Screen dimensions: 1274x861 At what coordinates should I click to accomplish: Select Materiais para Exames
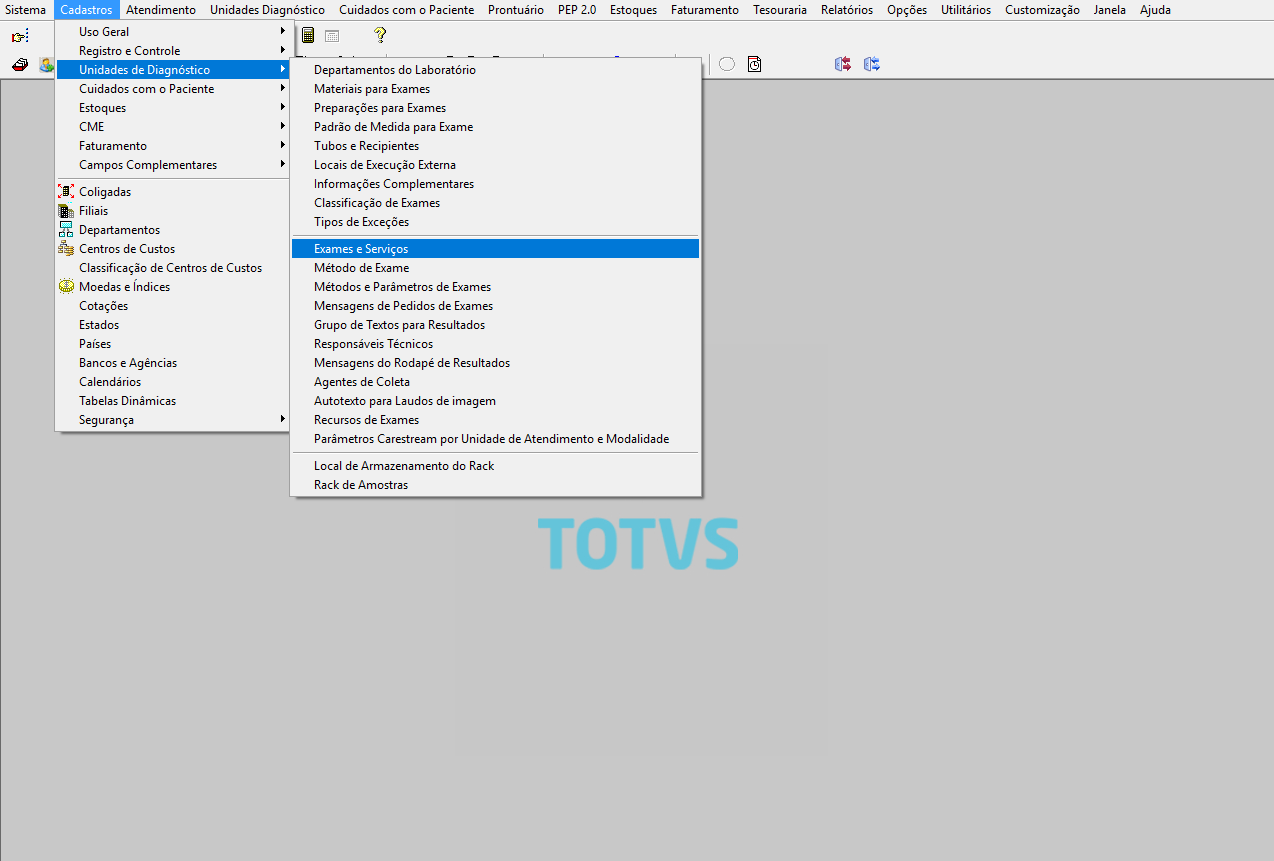[495, 89]
